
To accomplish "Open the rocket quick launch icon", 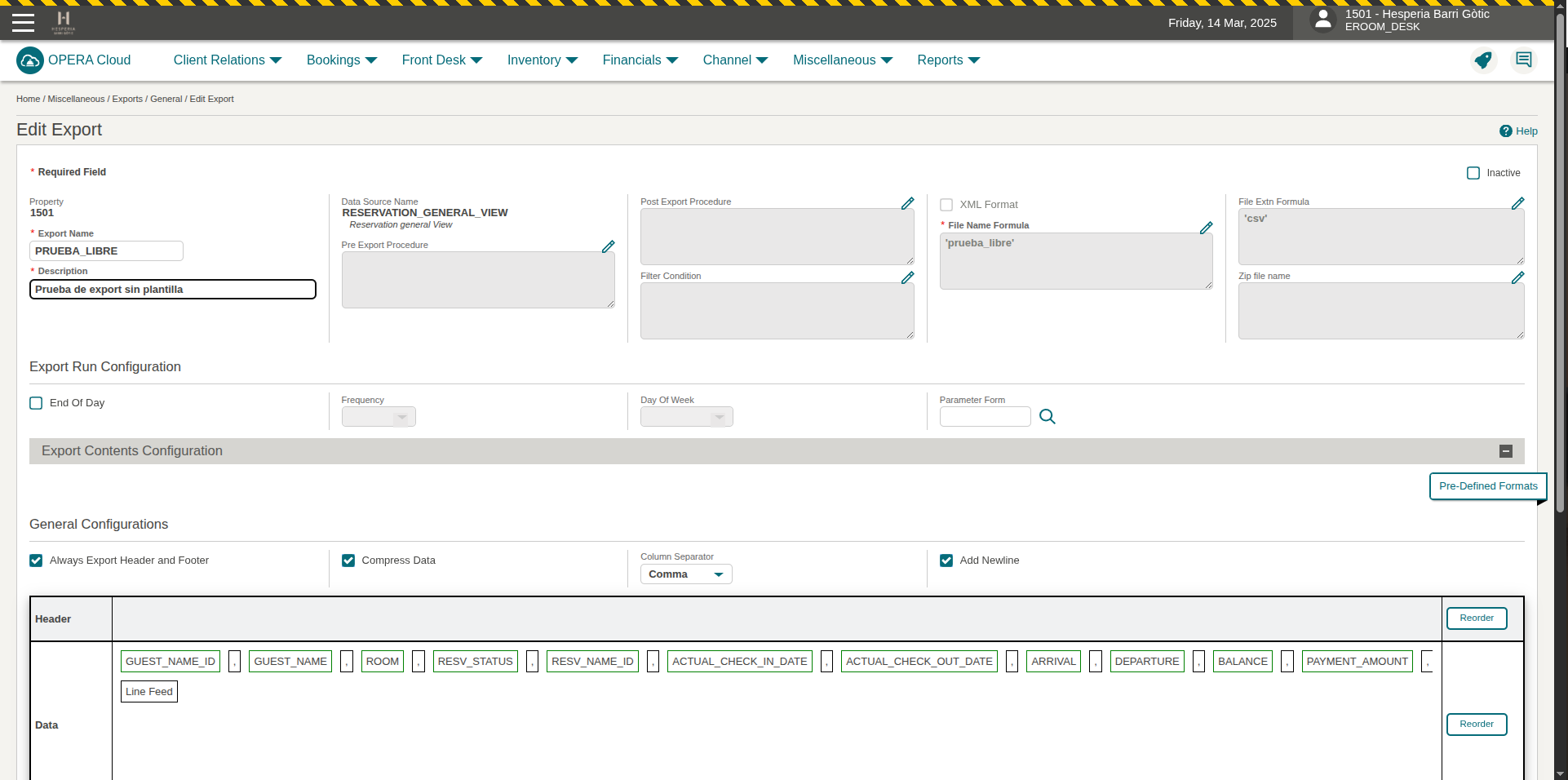I will pos(1483,60).
